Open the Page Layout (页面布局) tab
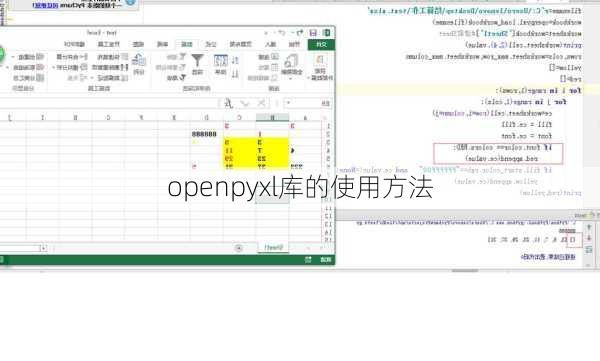Viewport: 600px width, 361px height. (x=240, y=44)
